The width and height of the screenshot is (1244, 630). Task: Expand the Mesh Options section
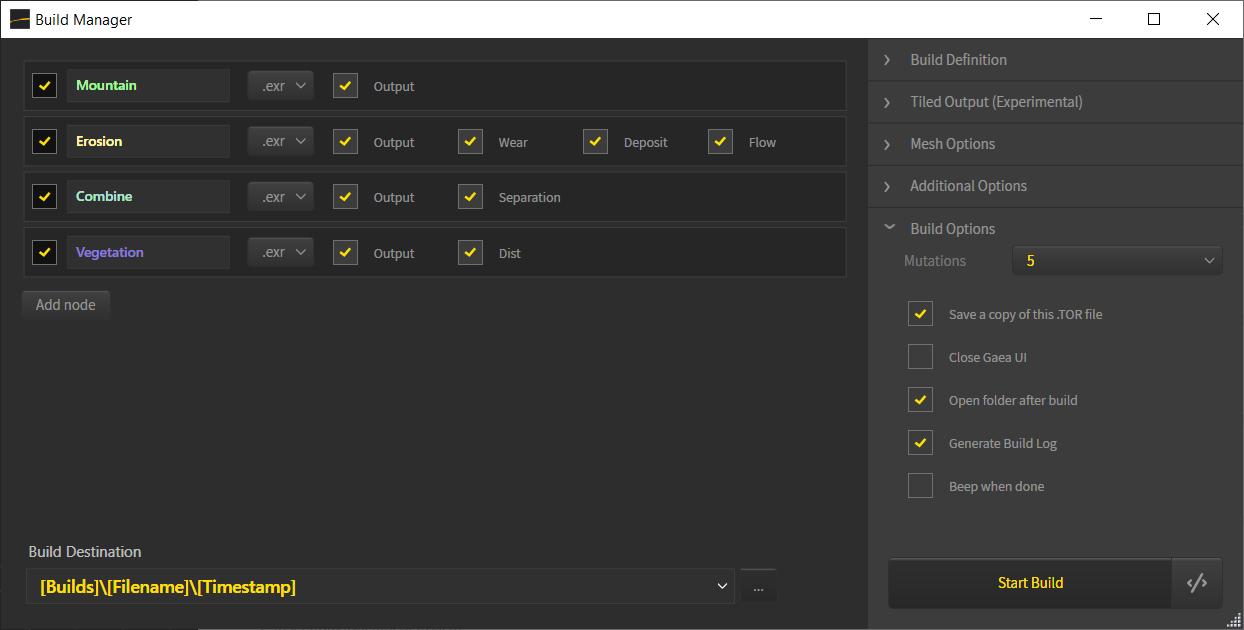pyautogui.click(x=951, y=144)
